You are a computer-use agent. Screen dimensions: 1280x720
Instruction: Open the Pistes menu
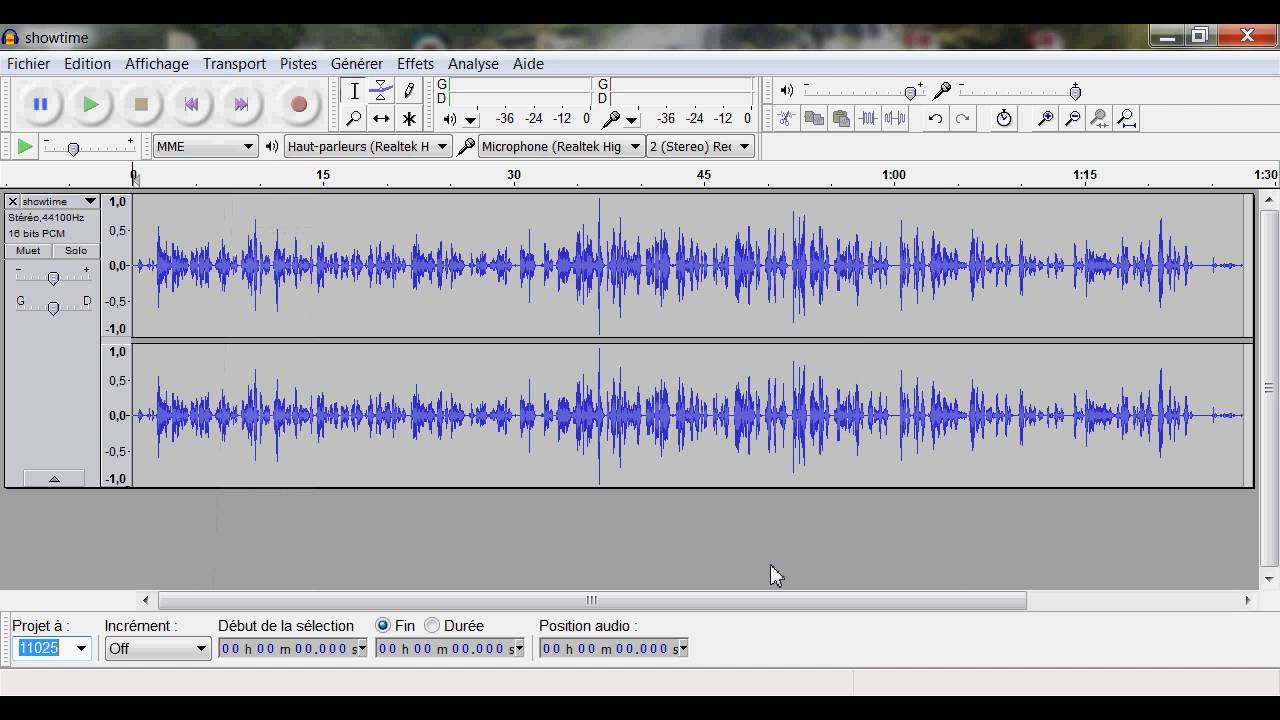(x=298, y=63)
